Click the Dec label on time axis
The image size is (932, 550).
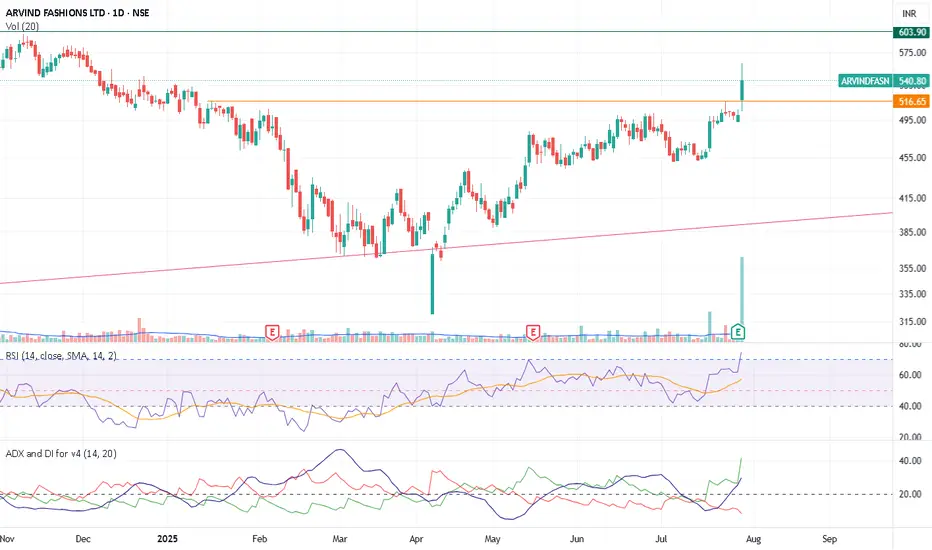(83, 539)
